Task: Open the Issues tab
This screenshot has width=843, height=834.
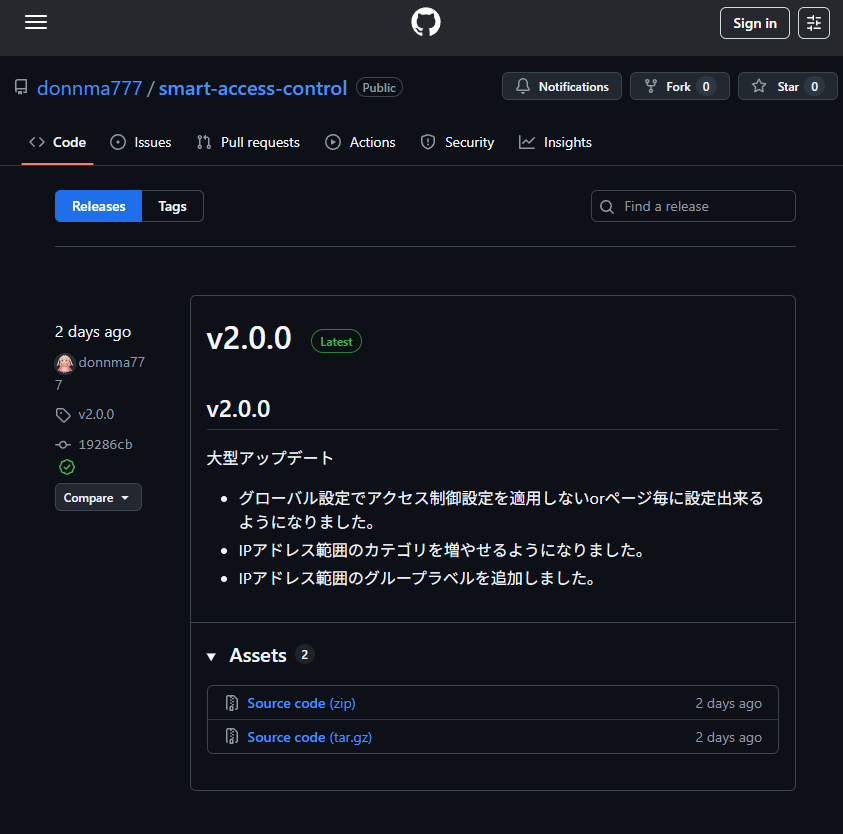Action: [141, 142]
